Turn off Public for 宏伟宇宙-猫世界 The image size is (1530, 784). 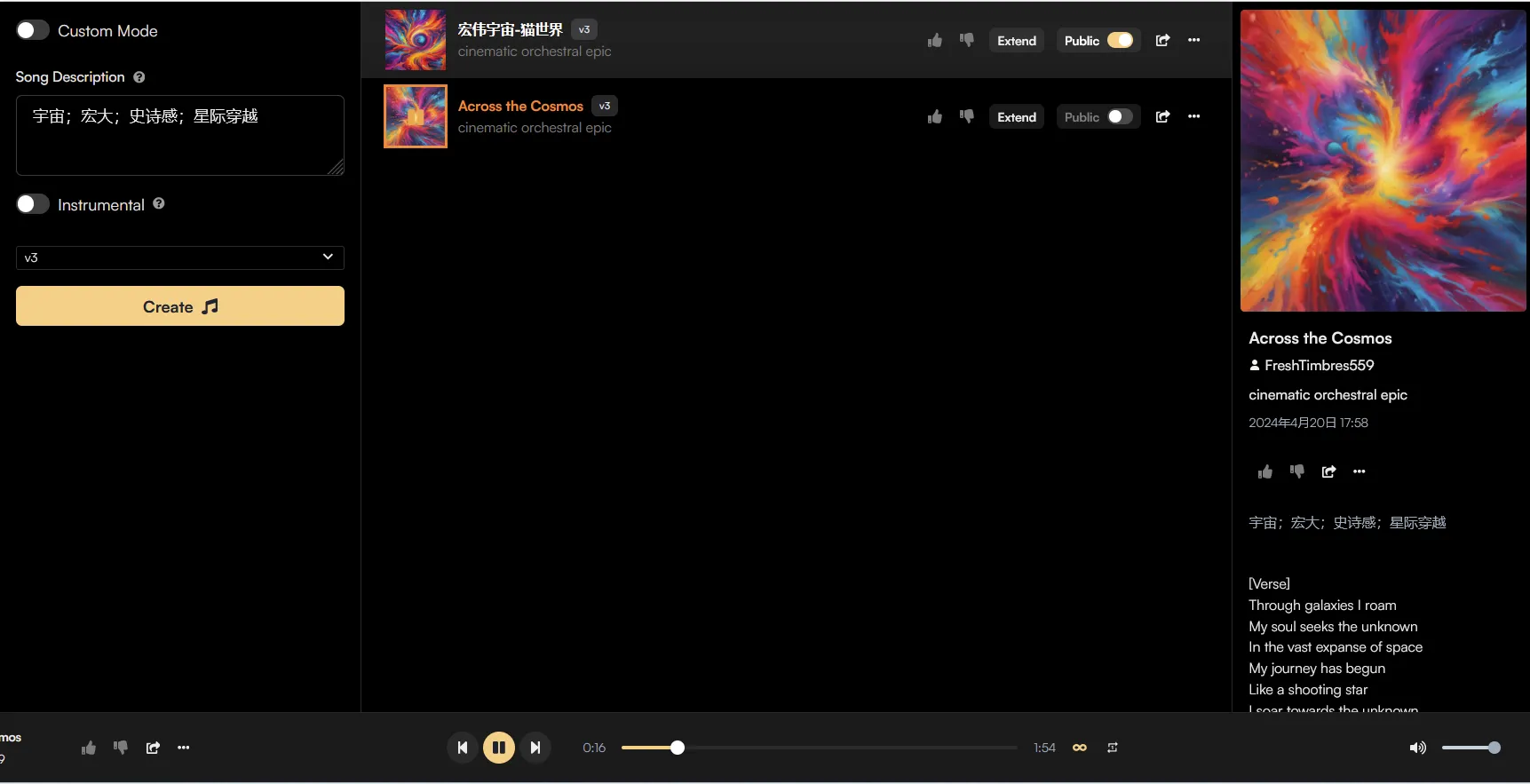pos(1119,41)
